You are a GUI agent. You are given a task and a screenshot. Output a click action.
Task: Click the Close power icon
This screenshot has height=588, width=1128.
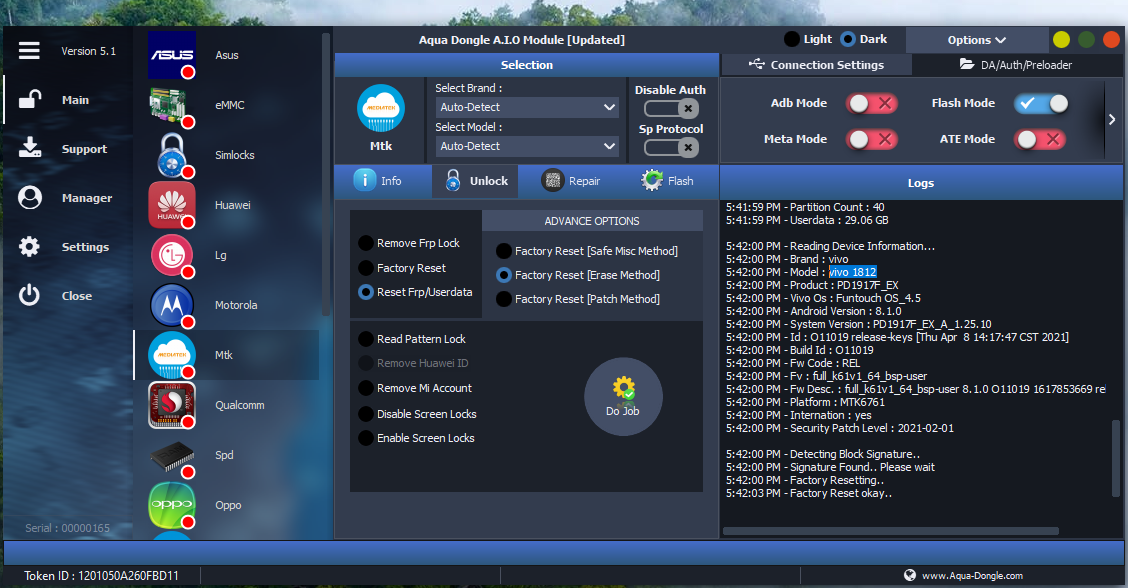tap(29, 295)
